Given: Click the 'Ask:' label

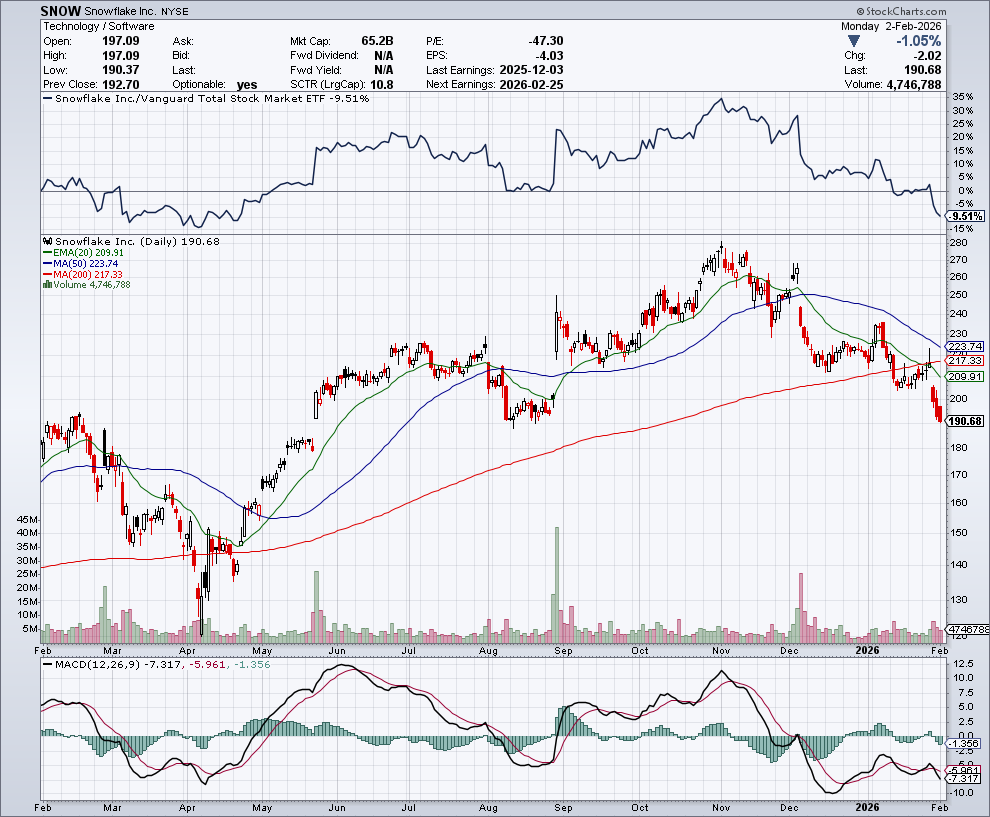Looking at the screenshot, I should [182, 42].
